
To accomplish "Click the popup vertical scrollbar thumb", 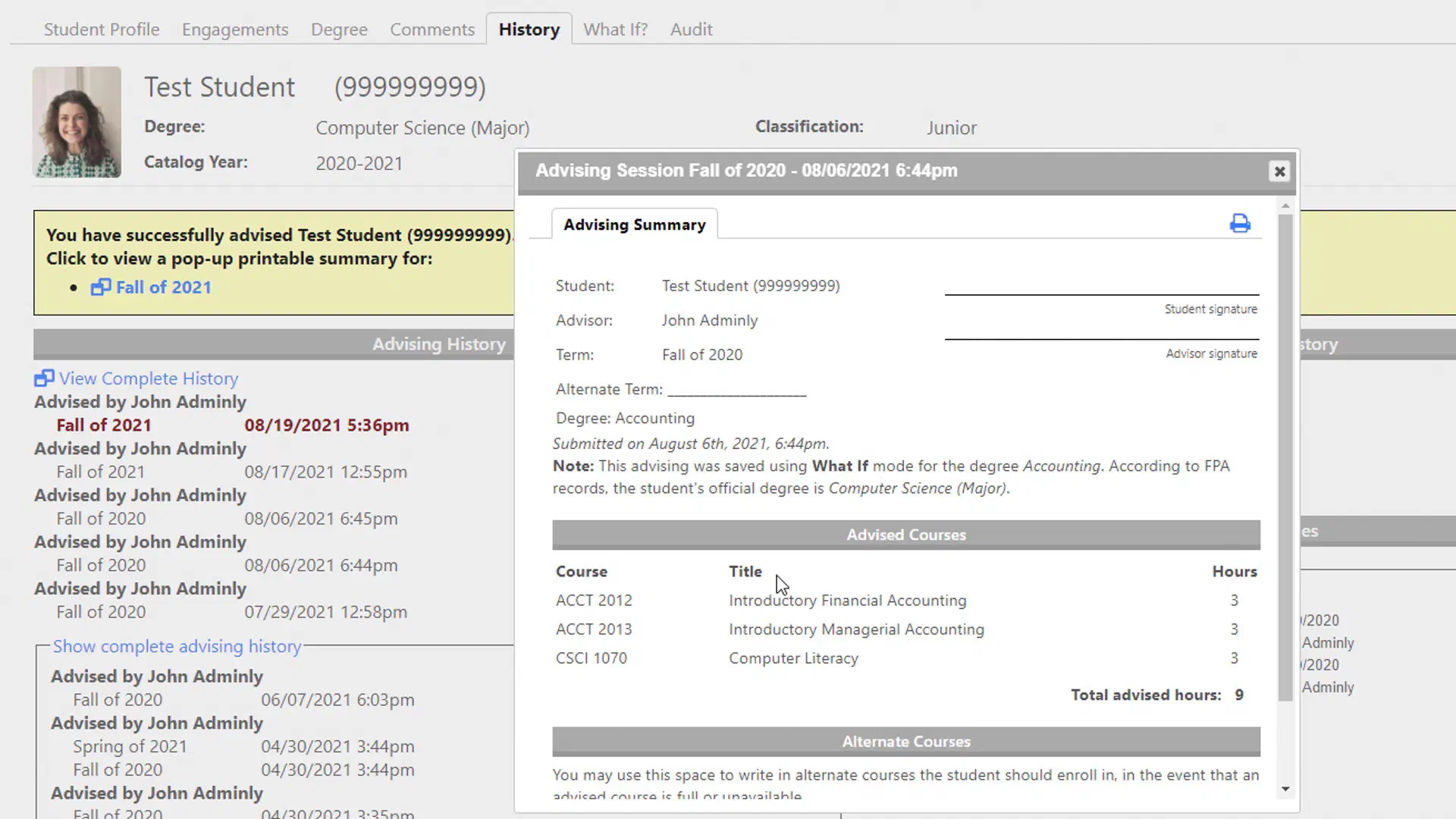I will pos(1285,457).
